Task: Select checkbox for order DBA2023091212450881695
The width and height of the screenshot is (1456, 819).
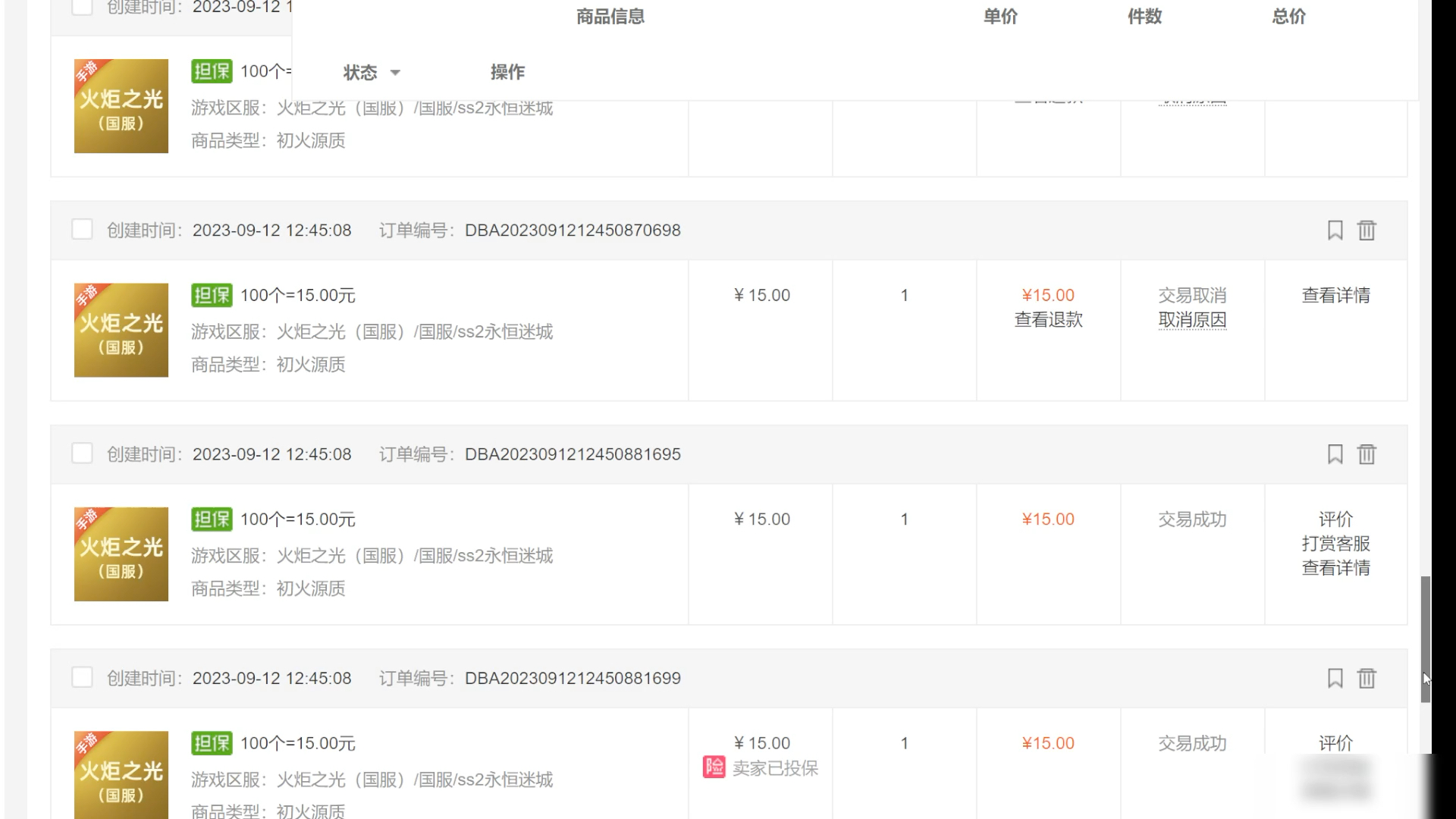Action: pos(82,453)
